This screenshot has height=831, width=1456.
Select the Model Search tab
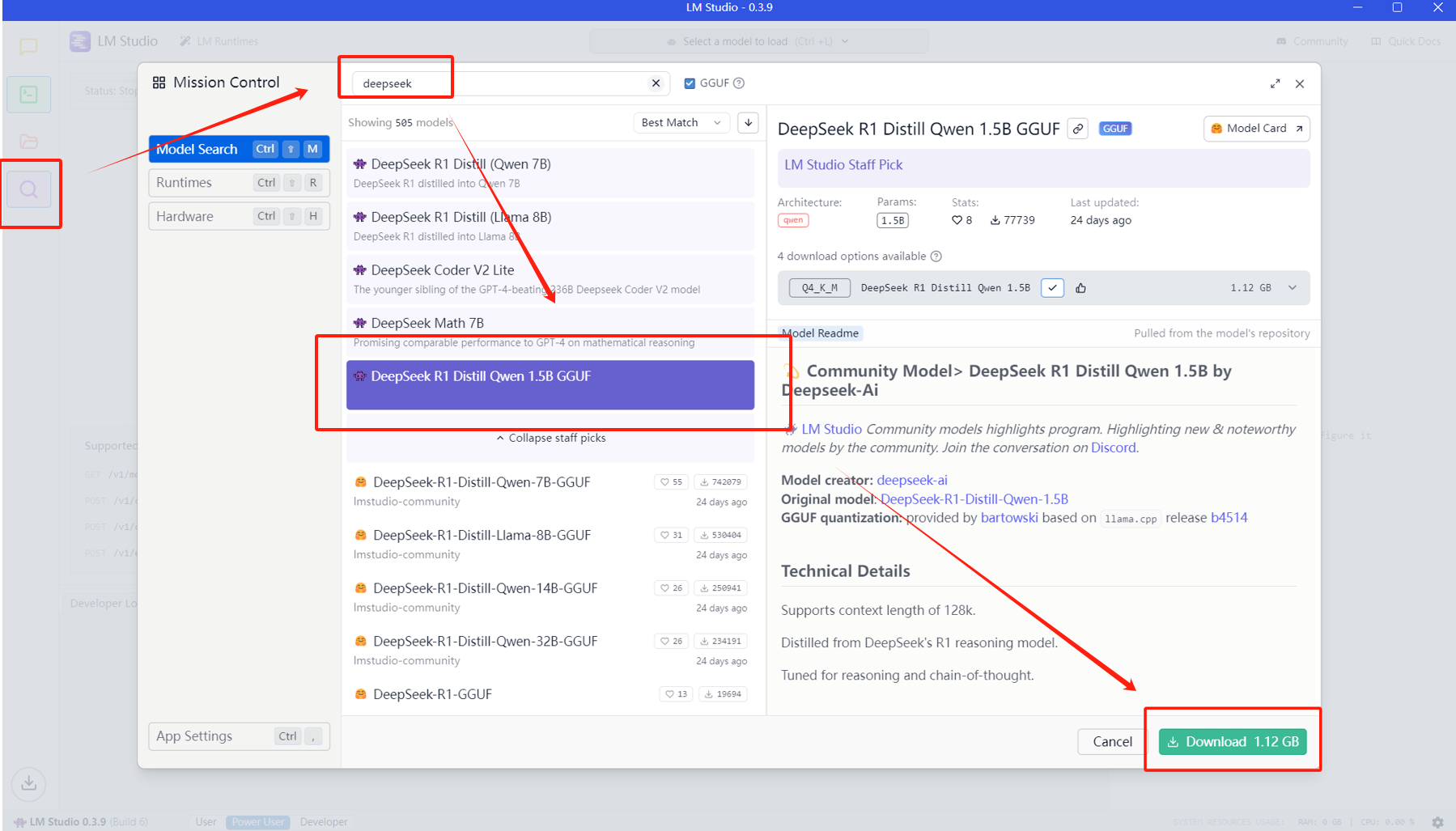coord(239,149)
